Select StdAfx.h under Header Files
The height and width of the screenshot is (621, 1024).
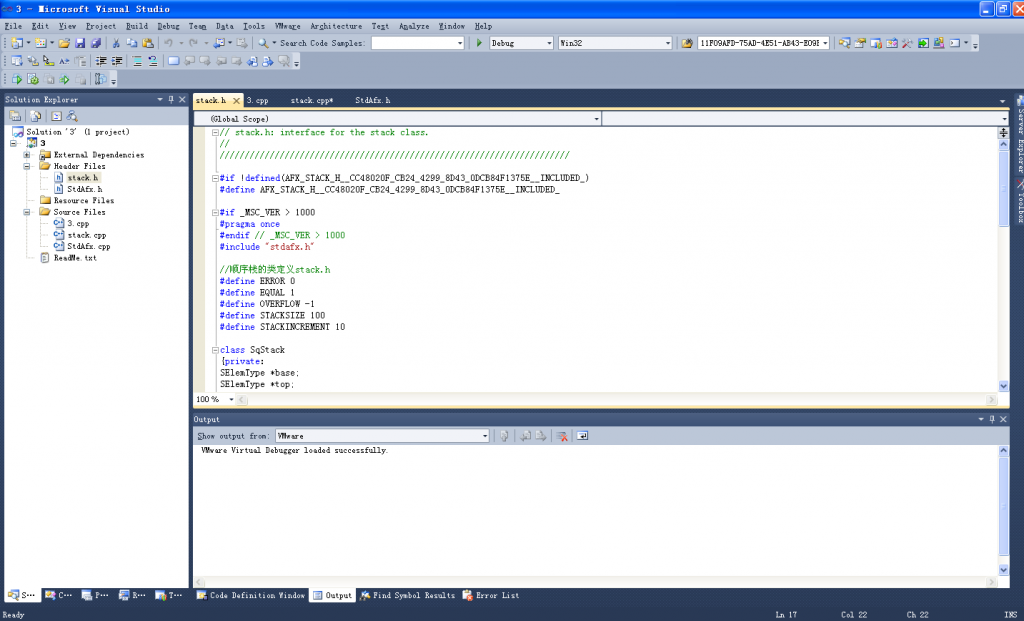click(84, 189)
